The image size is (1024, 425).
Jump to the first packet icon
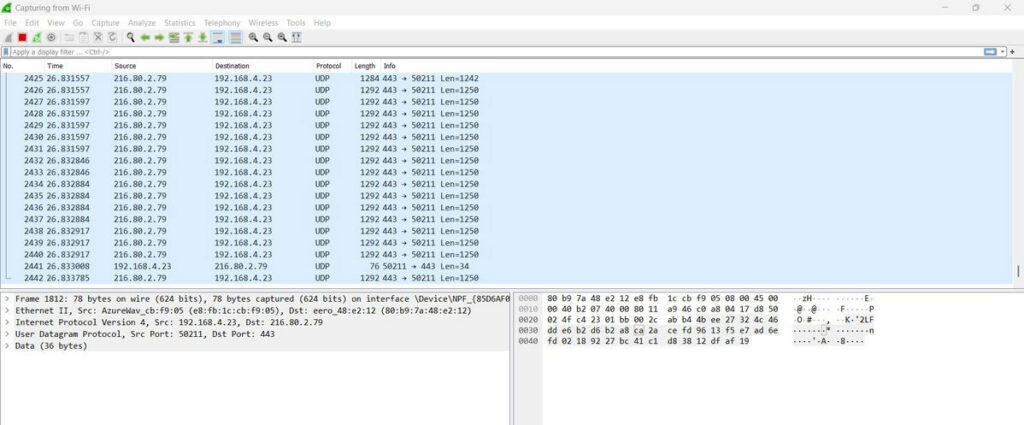pos(188,37)
